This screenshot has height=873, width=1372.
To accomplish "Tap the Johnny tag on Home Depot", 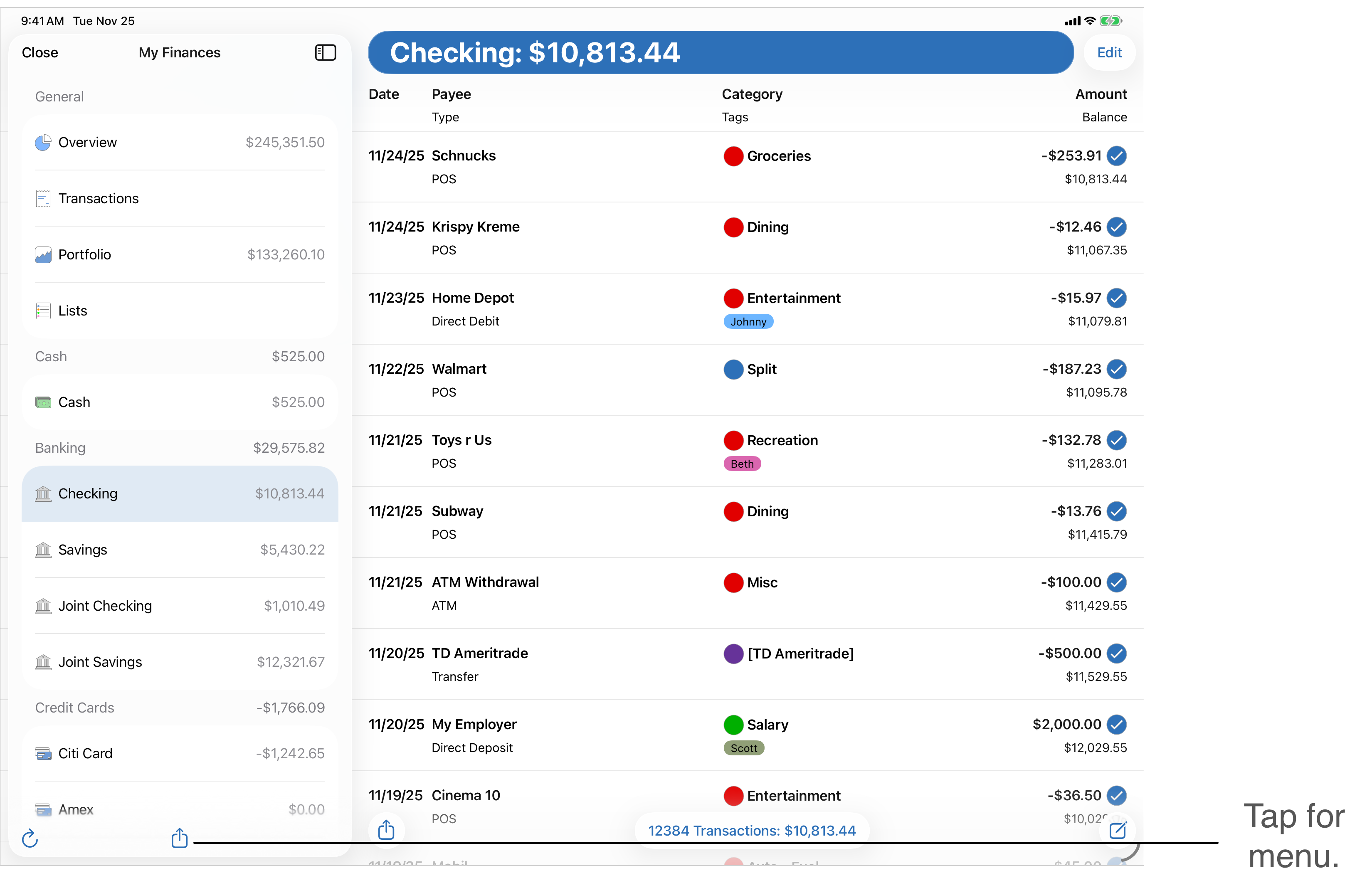I will (748, 322).
